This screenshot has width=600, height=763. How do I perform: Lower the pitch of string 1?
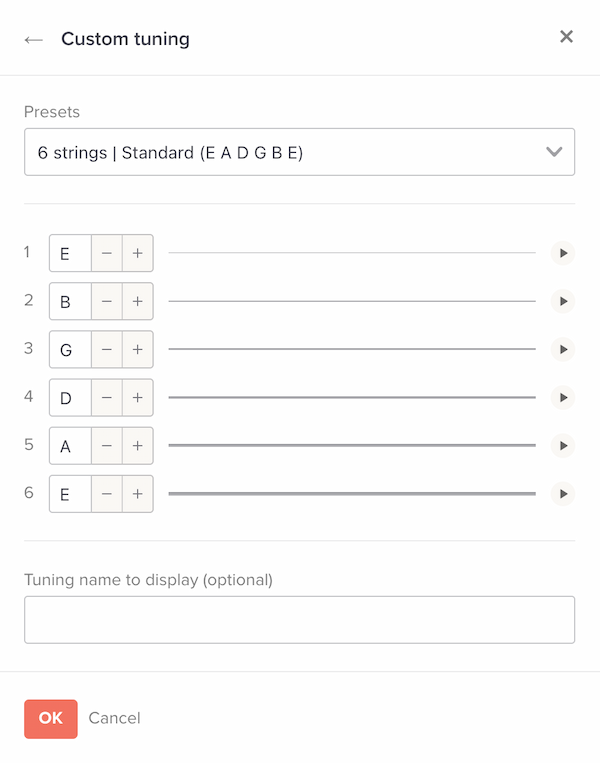[107, 253]
